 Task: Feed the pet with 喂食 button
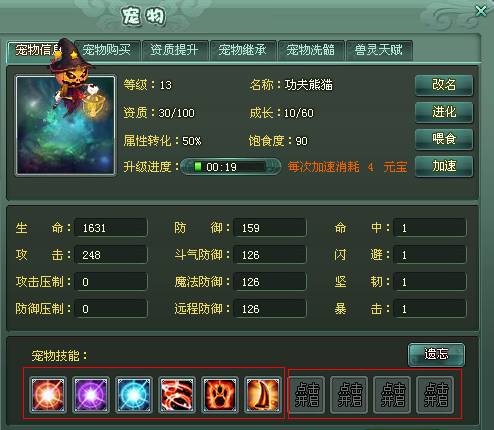444,139
